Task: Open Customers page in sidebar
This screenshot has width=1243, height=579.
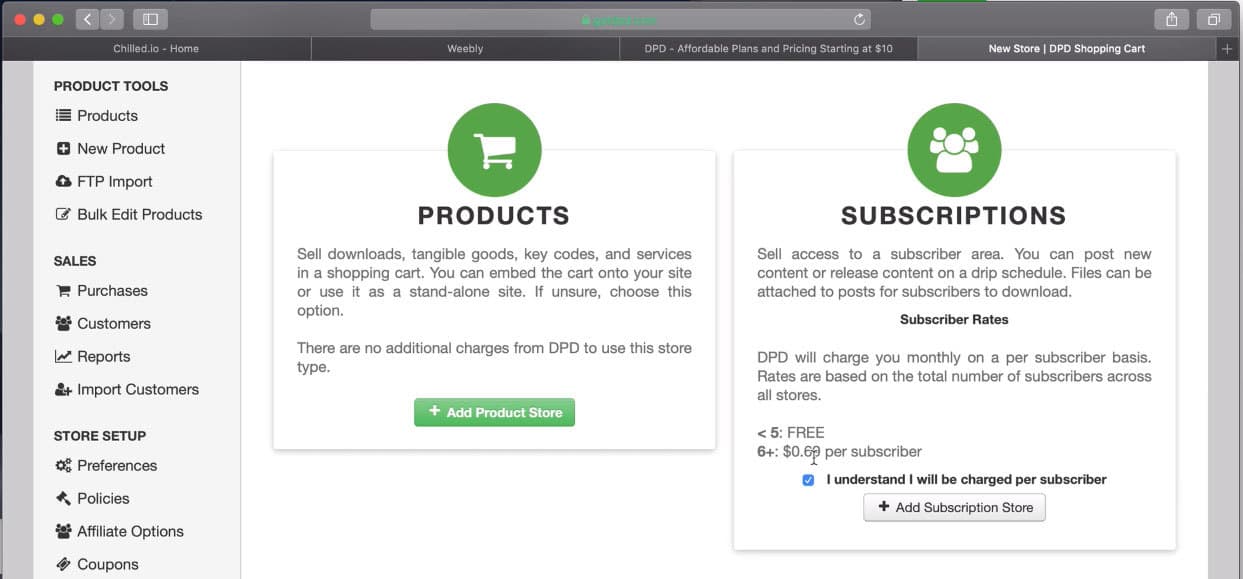Action: click(113, 324)
